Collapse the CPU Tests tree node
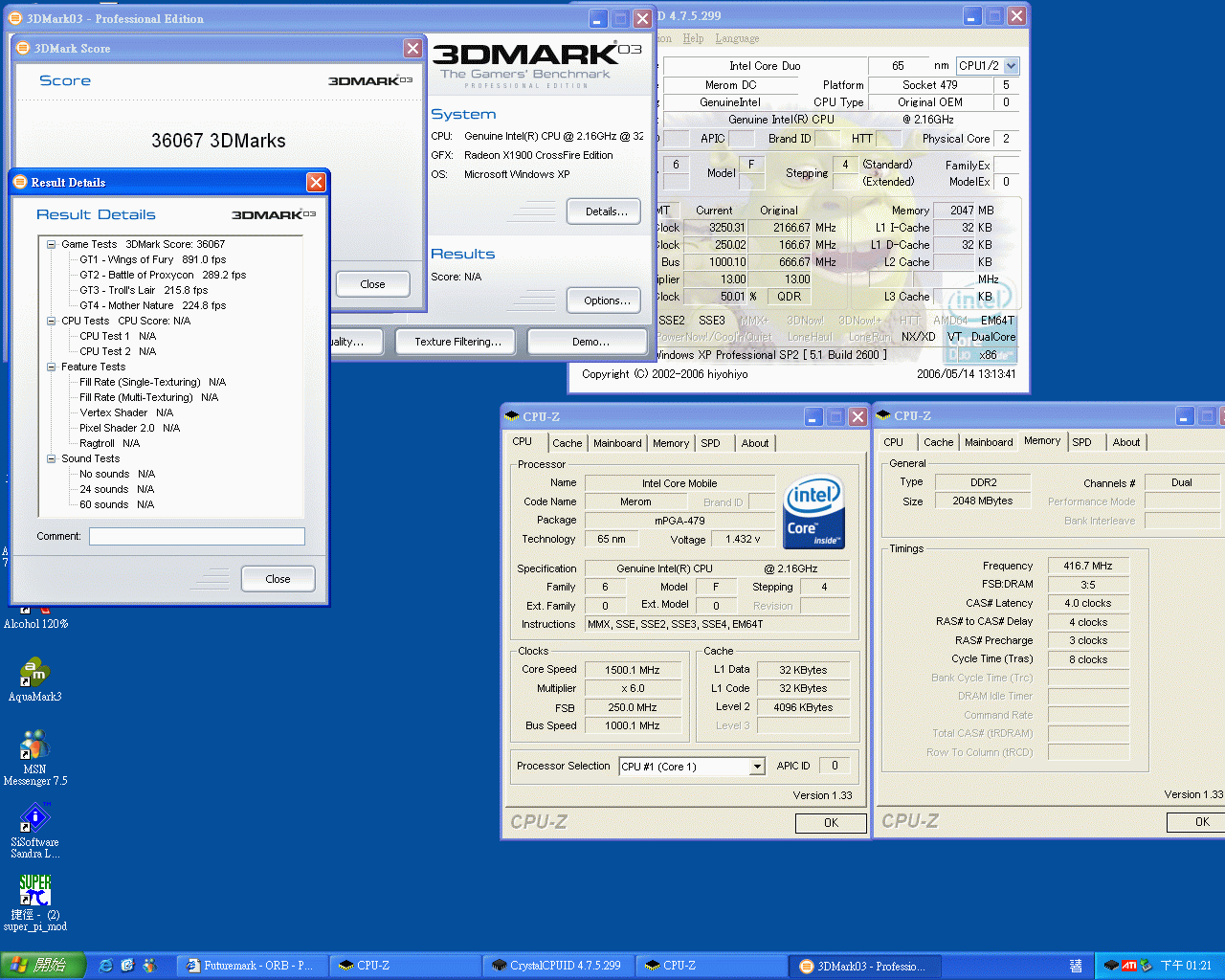 pyautogui.click(x=52, y=321)
